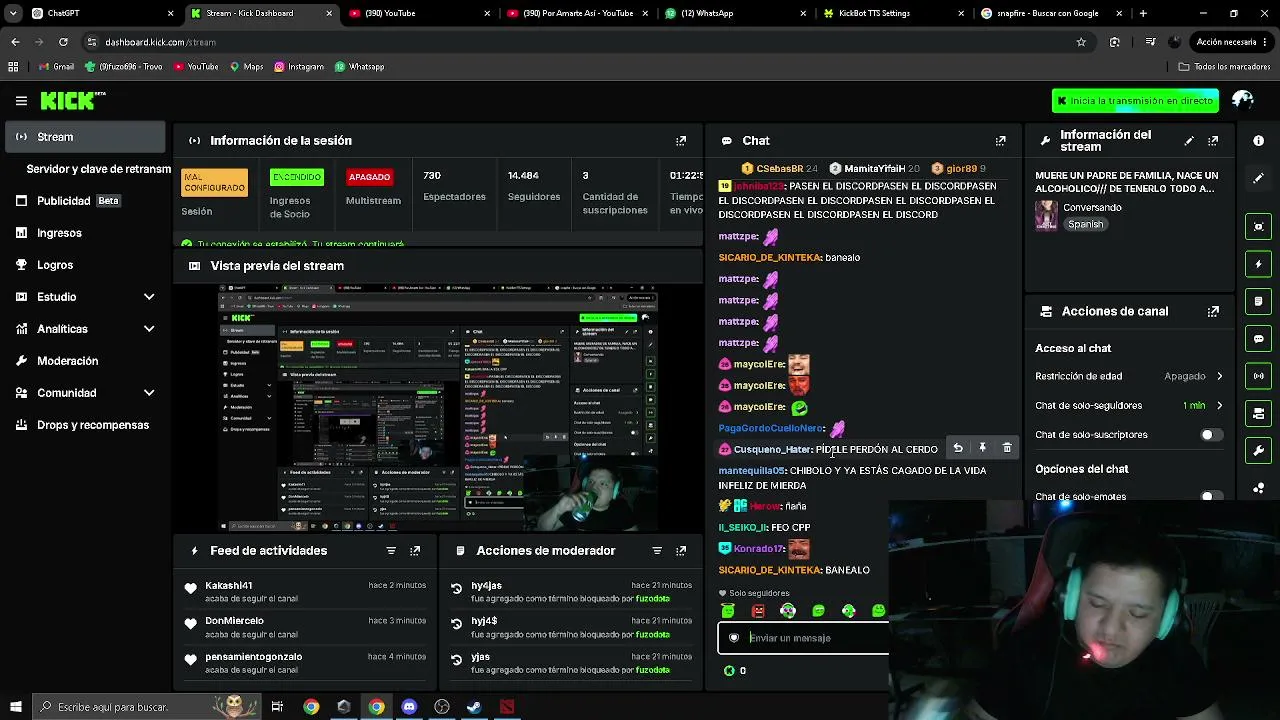Viewport: 1280px width, 720px height.
Task: Pop out the Acciones de canal panel
Action: point(1213,312)
